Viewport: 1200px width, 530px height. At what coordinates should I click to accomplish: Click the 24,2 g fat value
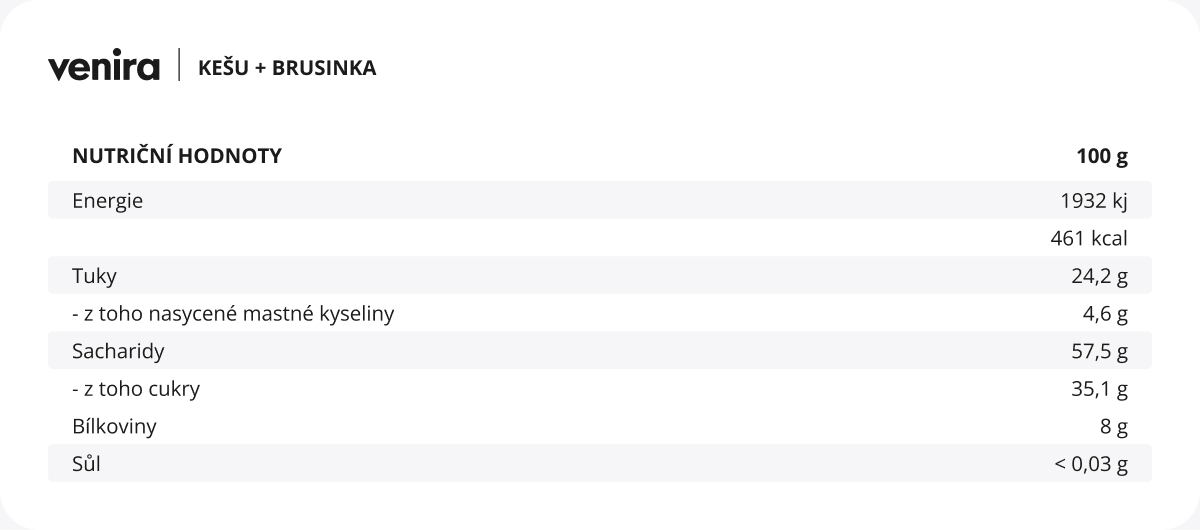coord(1100,276)
